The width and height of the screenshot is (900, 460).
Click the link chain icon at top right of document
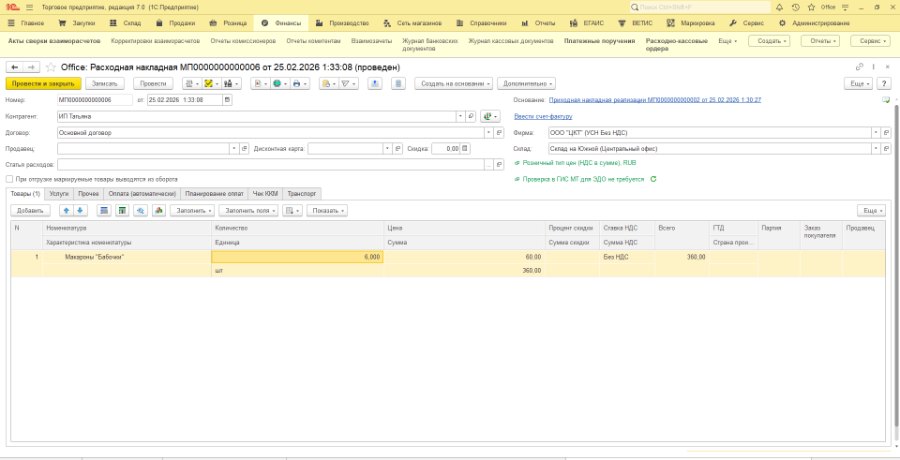pos(859,67)
